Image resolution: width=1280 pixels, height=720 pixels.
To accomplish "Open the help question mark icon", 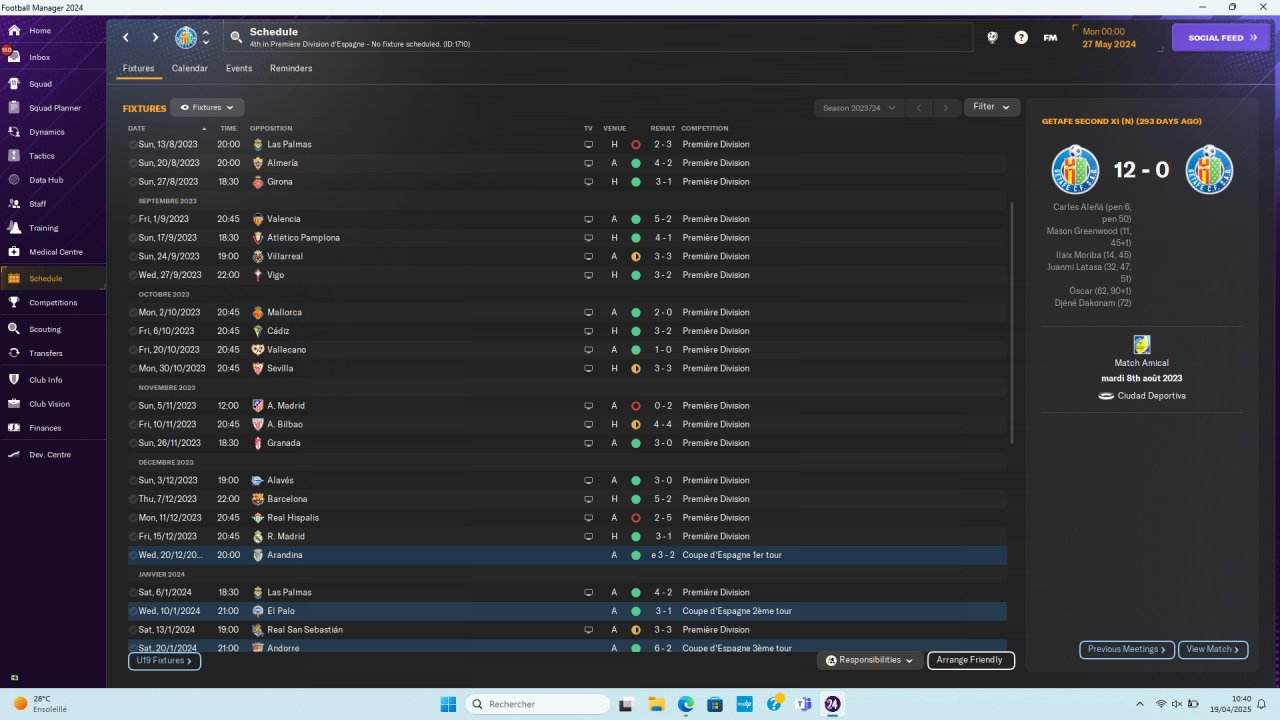I will (1021, 38).
